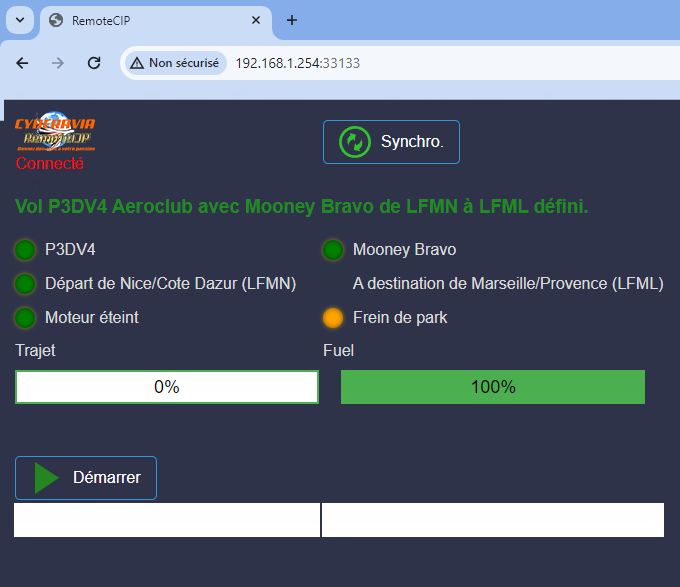
Task: Expand the tab search dropdown chevron
Action: pyautogui.click(x=20, y=20)
